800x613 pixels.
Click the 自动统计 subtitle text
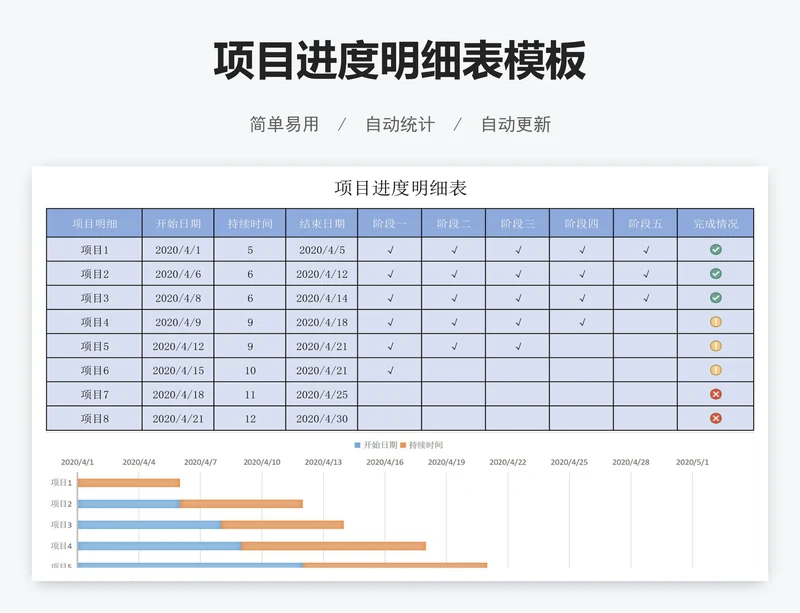click(400, 125)
